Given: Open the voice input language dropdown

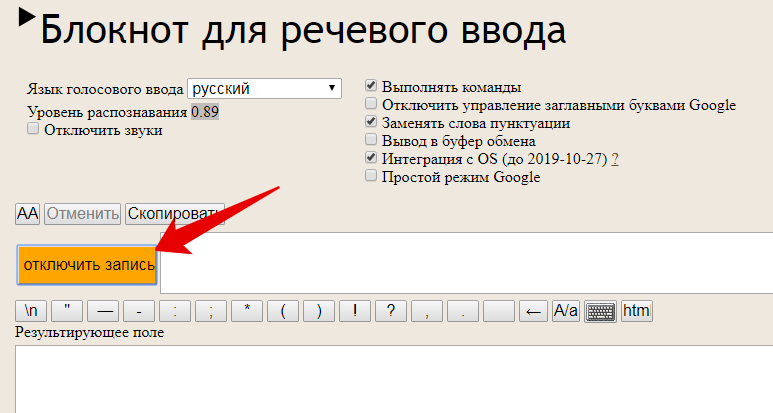Looking at the screenshot, I should tap(264, 89).
